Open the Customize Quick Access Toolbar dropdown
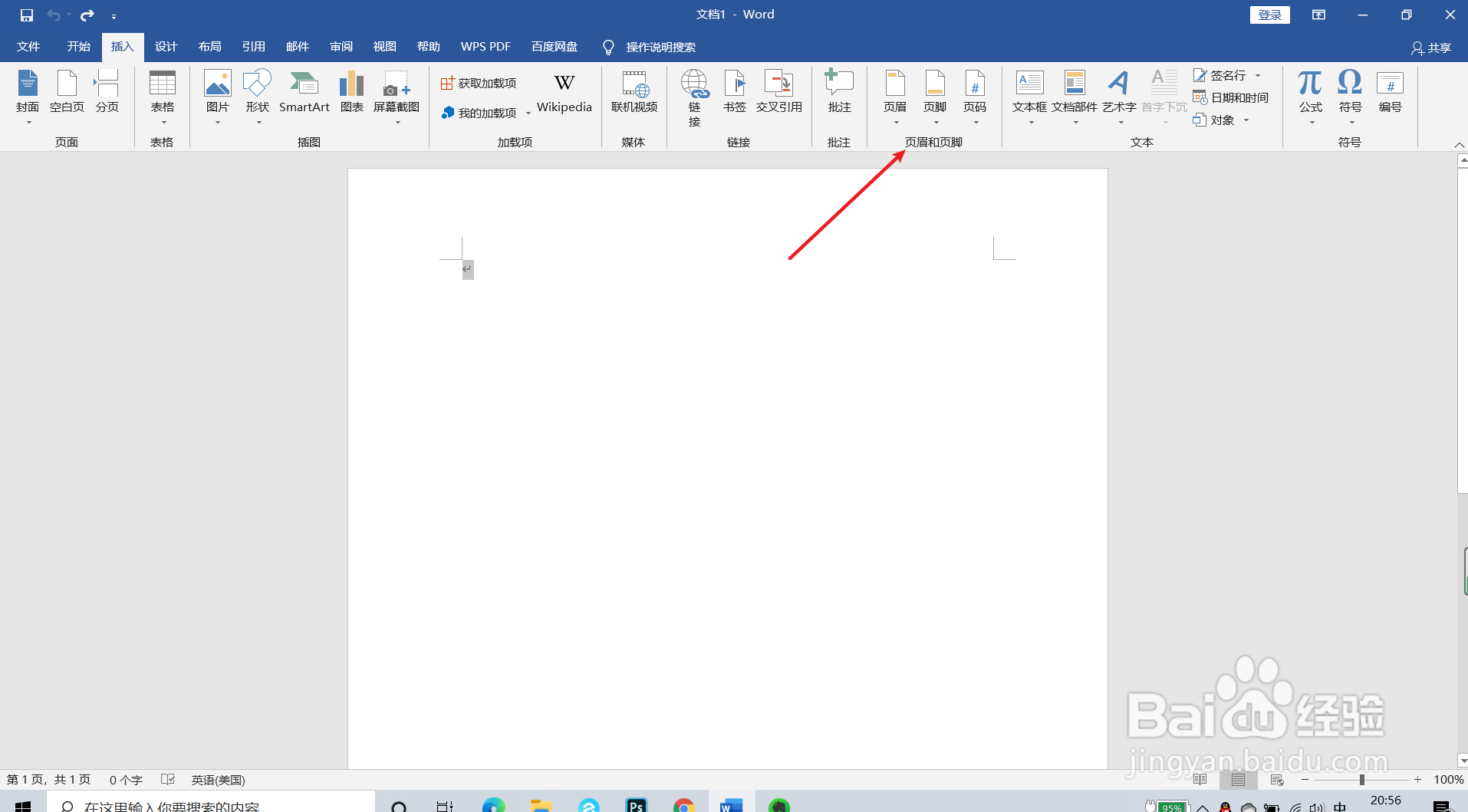Image resolution: width=1468 pixels, height=812 pixels. point(114,15)
